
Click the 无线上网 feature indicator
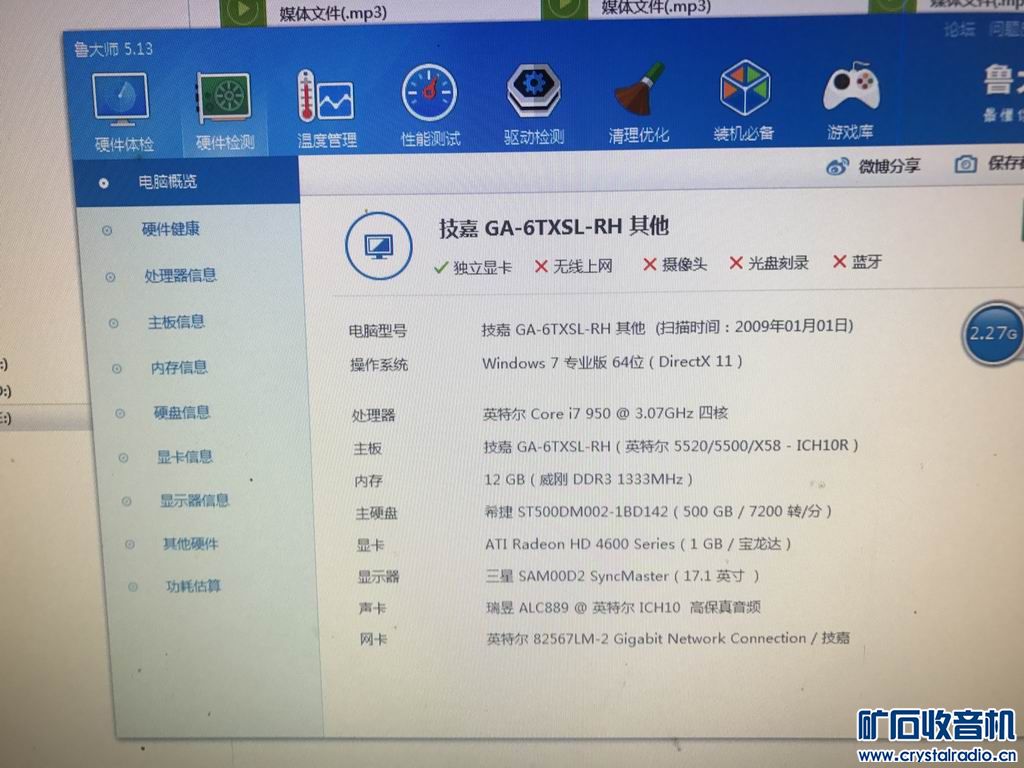pyautogui.click(x=573, y=266)
